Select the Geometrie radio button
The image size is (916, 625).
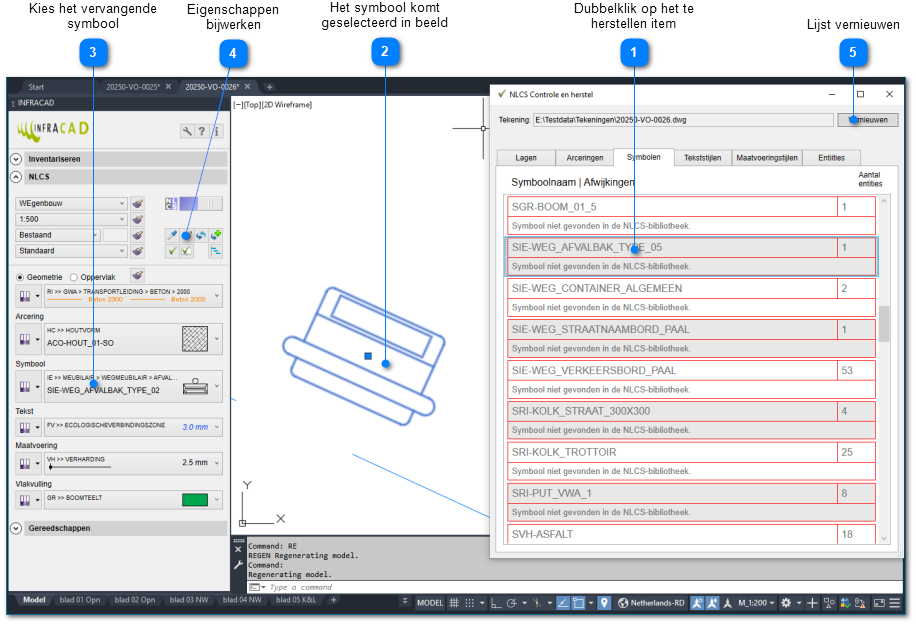(x=21, y=277)
